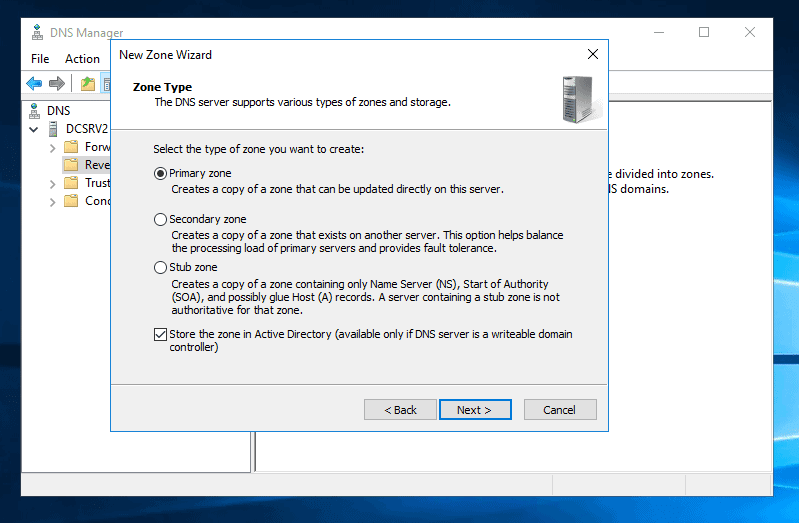This screenshot has width=799, height=523.
Task: Select the DNS tree root label
Action: click(59, 111)
